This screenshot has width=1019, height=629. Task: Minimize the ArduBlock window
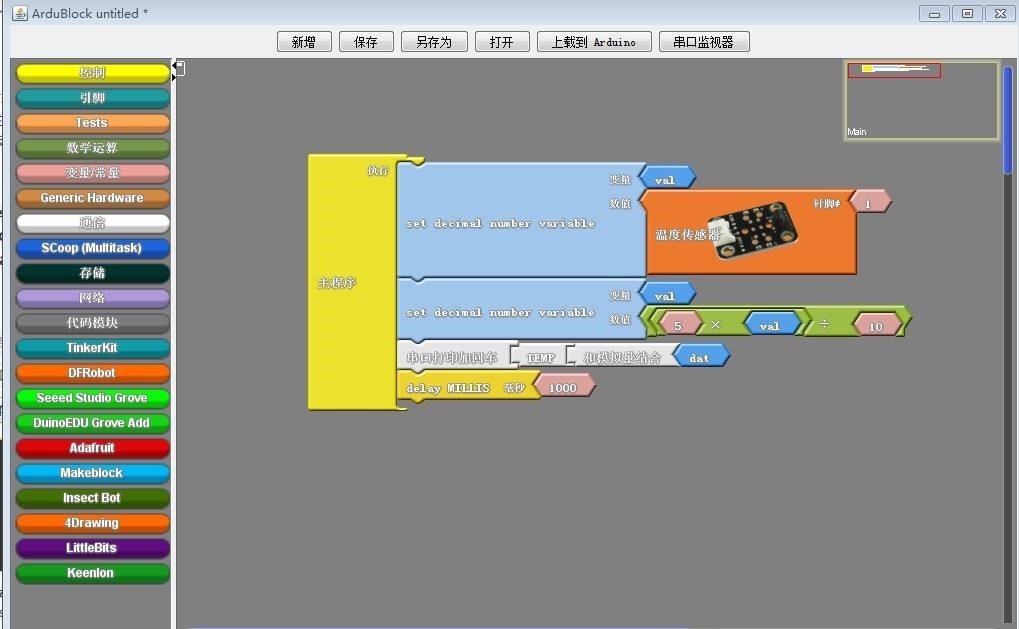pyautogui.click(x=935, y=13)
